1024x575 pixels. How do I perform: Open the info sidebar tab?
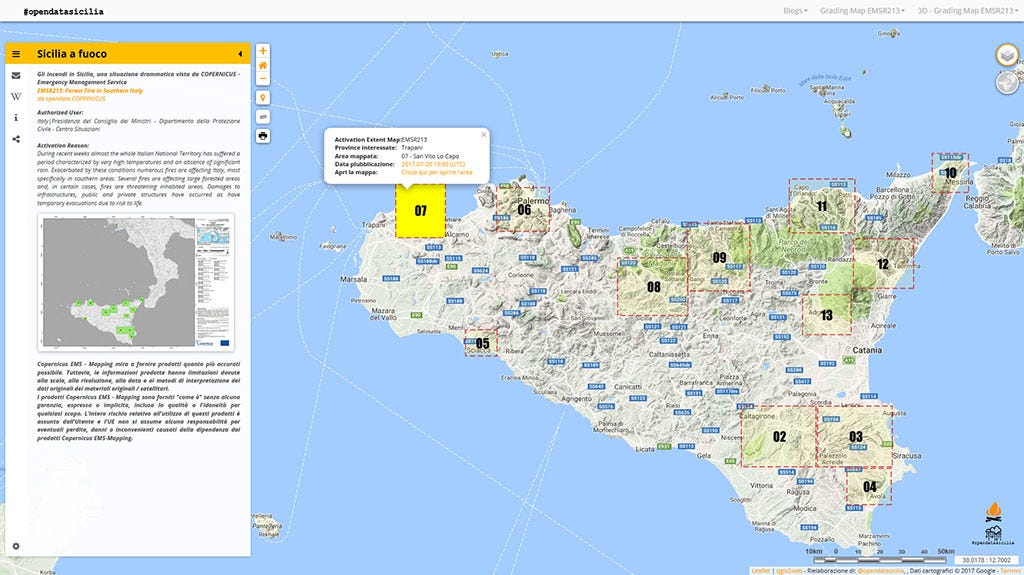pos(16,118)
